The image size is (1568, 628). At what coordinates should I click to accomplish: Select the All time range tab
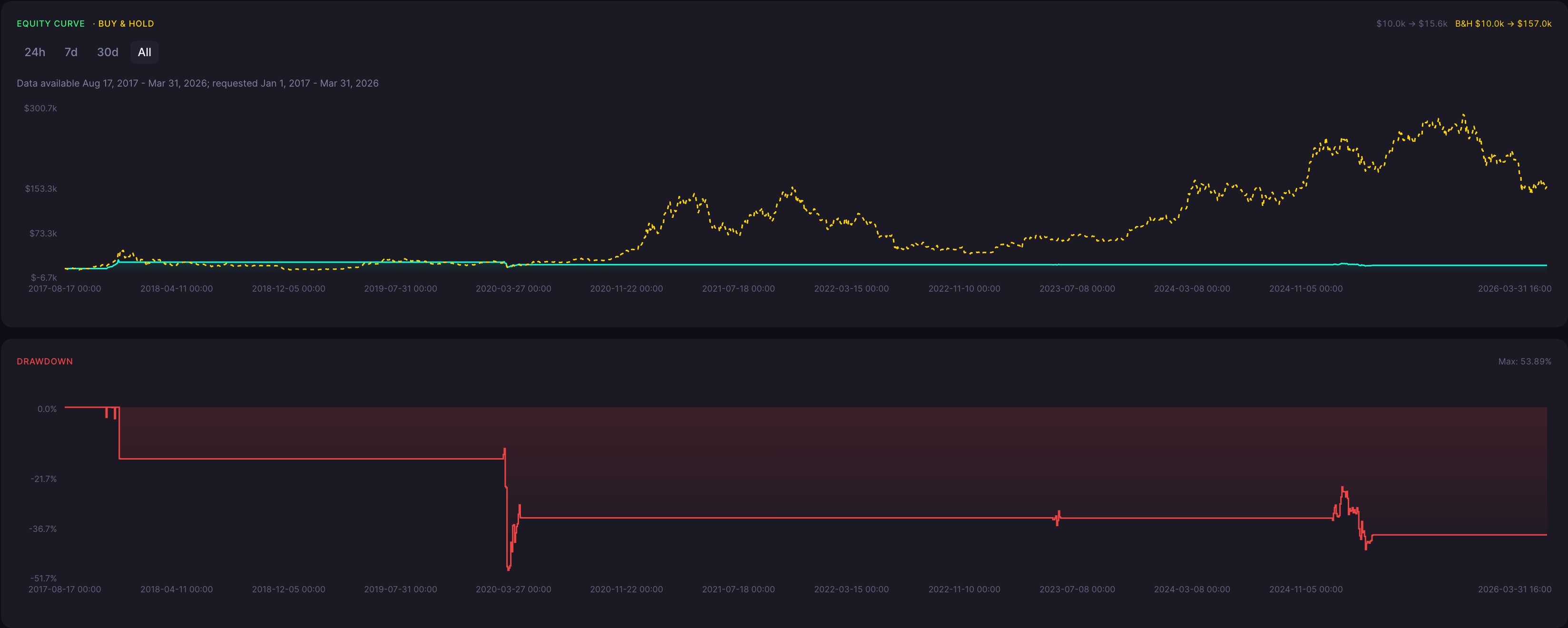144,52
